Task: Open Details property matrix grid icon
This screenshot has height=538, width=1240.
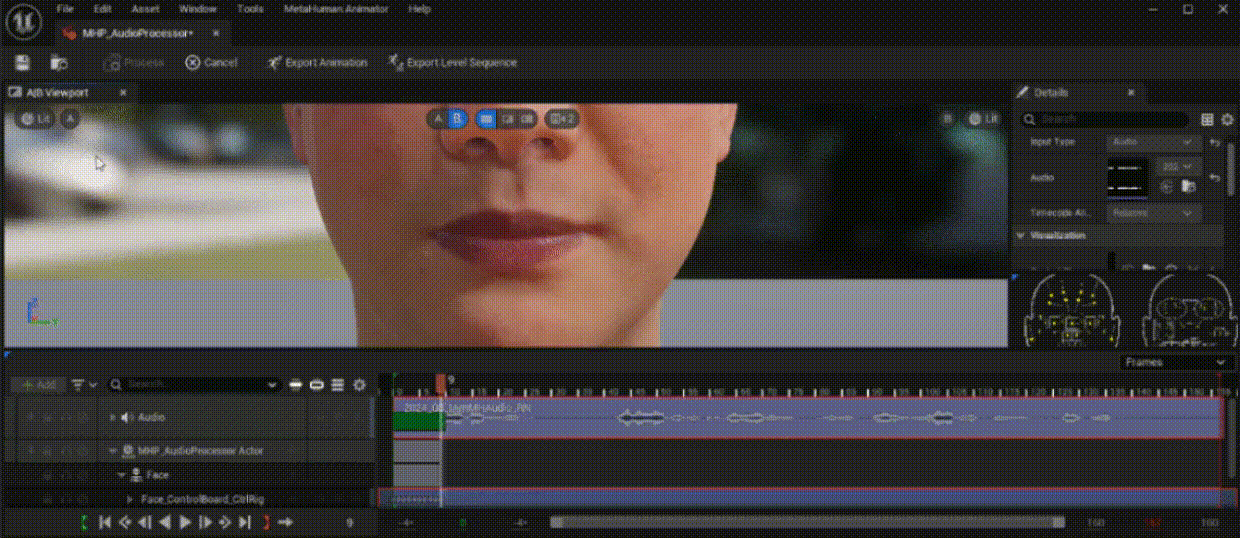Action: pos(1207,119)
